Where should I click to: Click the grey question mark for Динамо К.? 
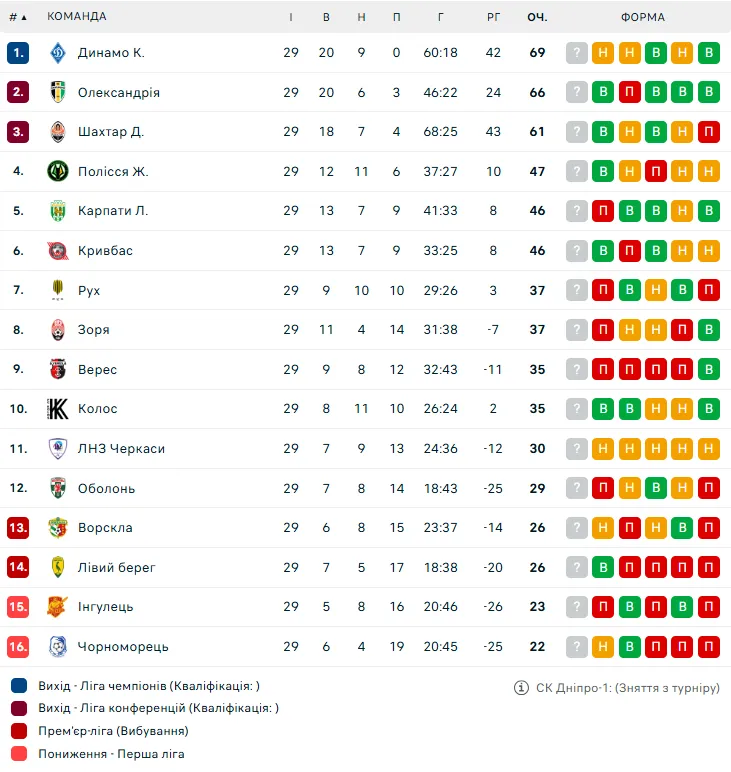[x=576, y=53]
